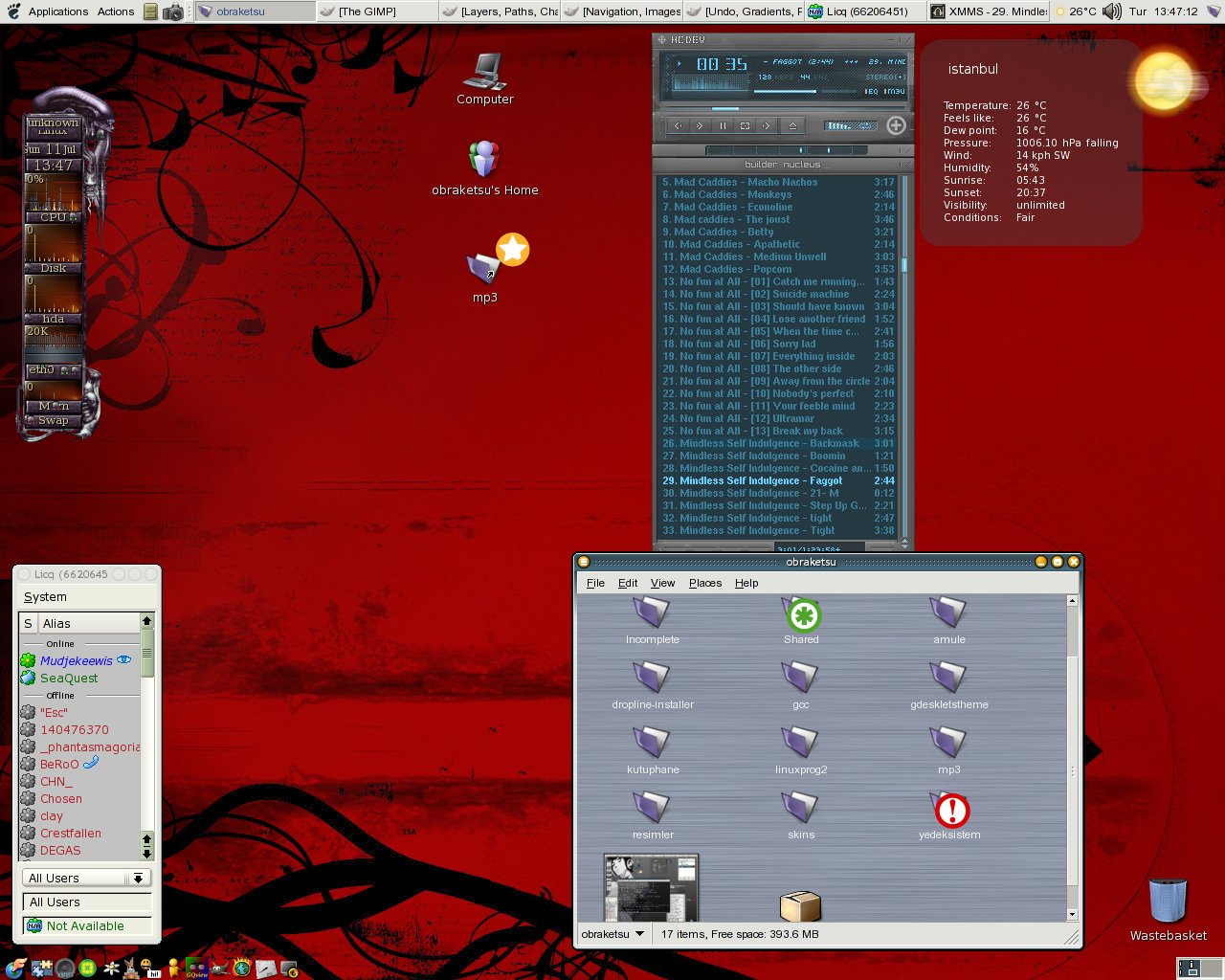Open the resimler folder
This screenshot has height=980, width=1225.
coord(653,815)
